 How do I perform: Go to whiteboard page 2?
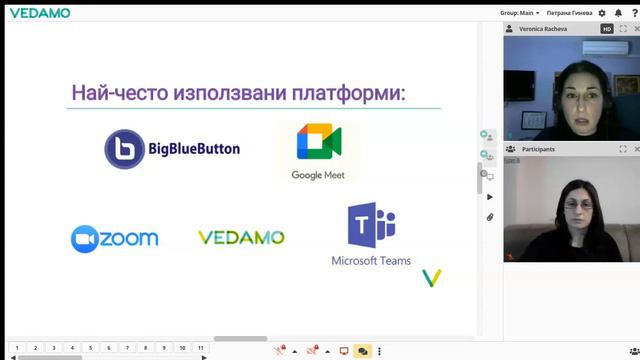click(36, 348)
